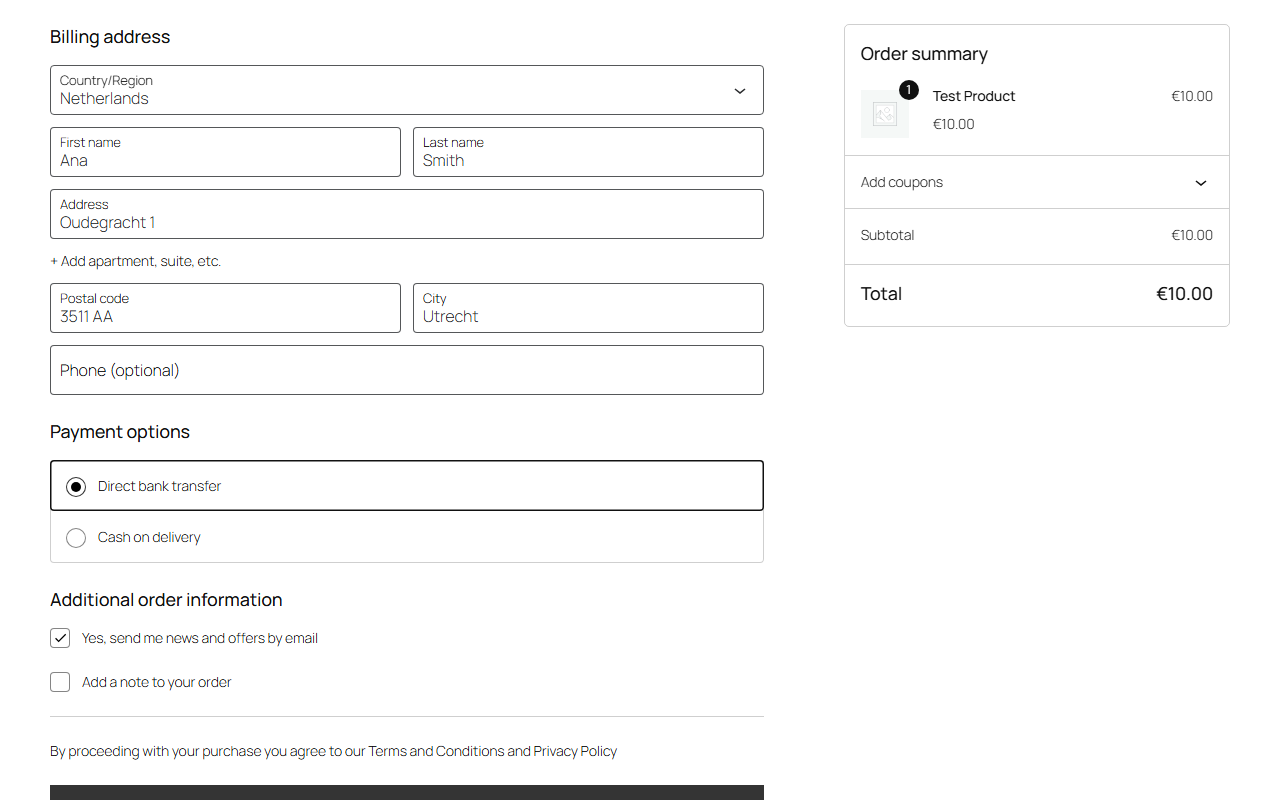Click the Last name field

pos(588,152)
